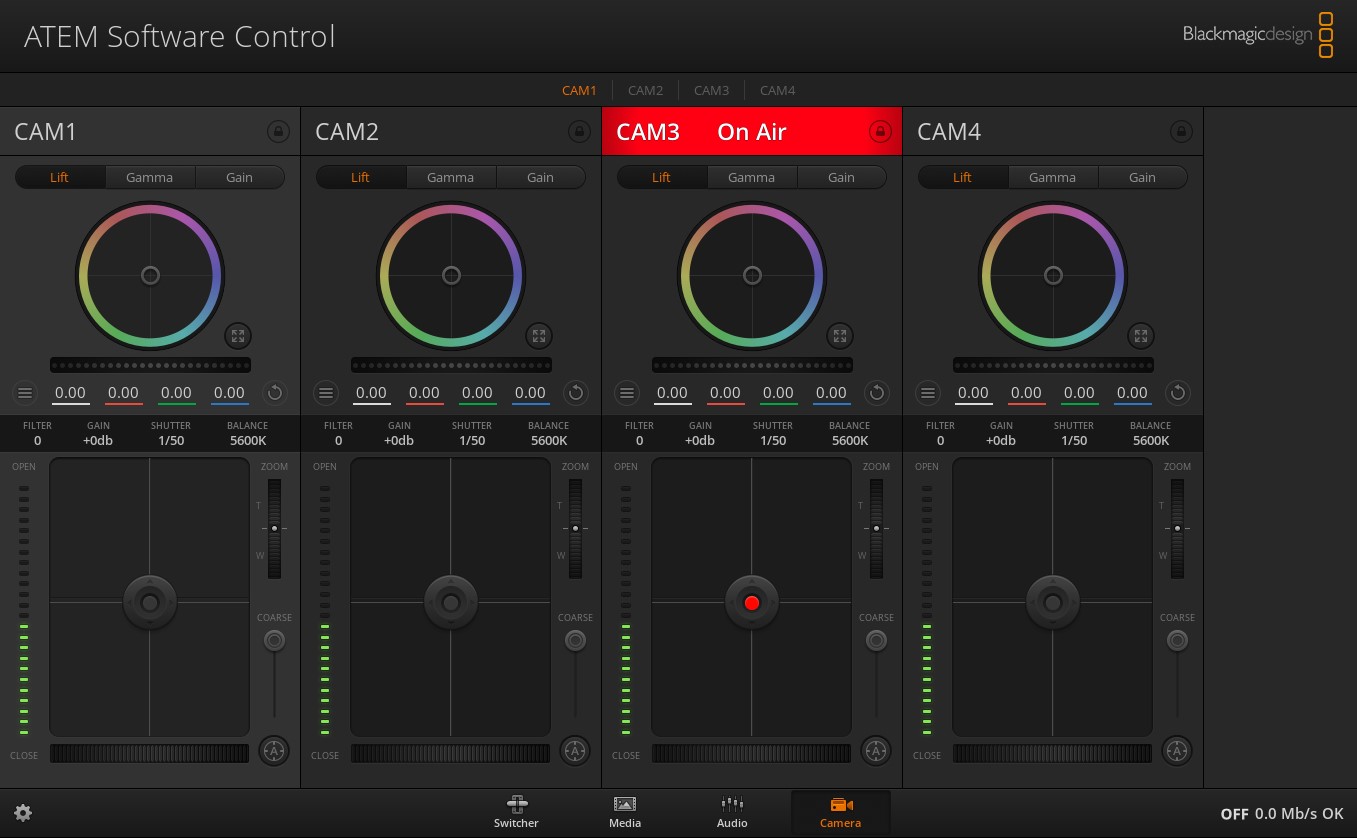The image size is (1357, 838).
Task: Open the Switcher page
Action: click(x=516, y=813)
